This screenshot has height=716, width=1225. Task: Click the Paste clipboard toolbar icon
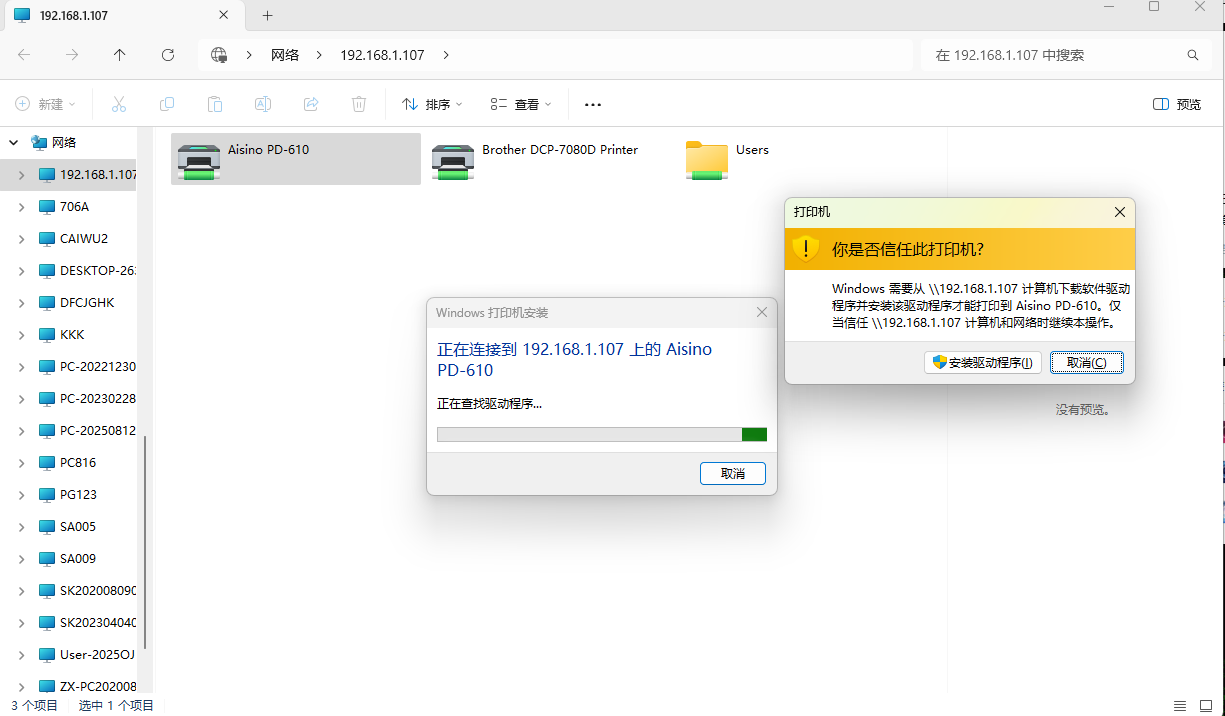[215, 104]
